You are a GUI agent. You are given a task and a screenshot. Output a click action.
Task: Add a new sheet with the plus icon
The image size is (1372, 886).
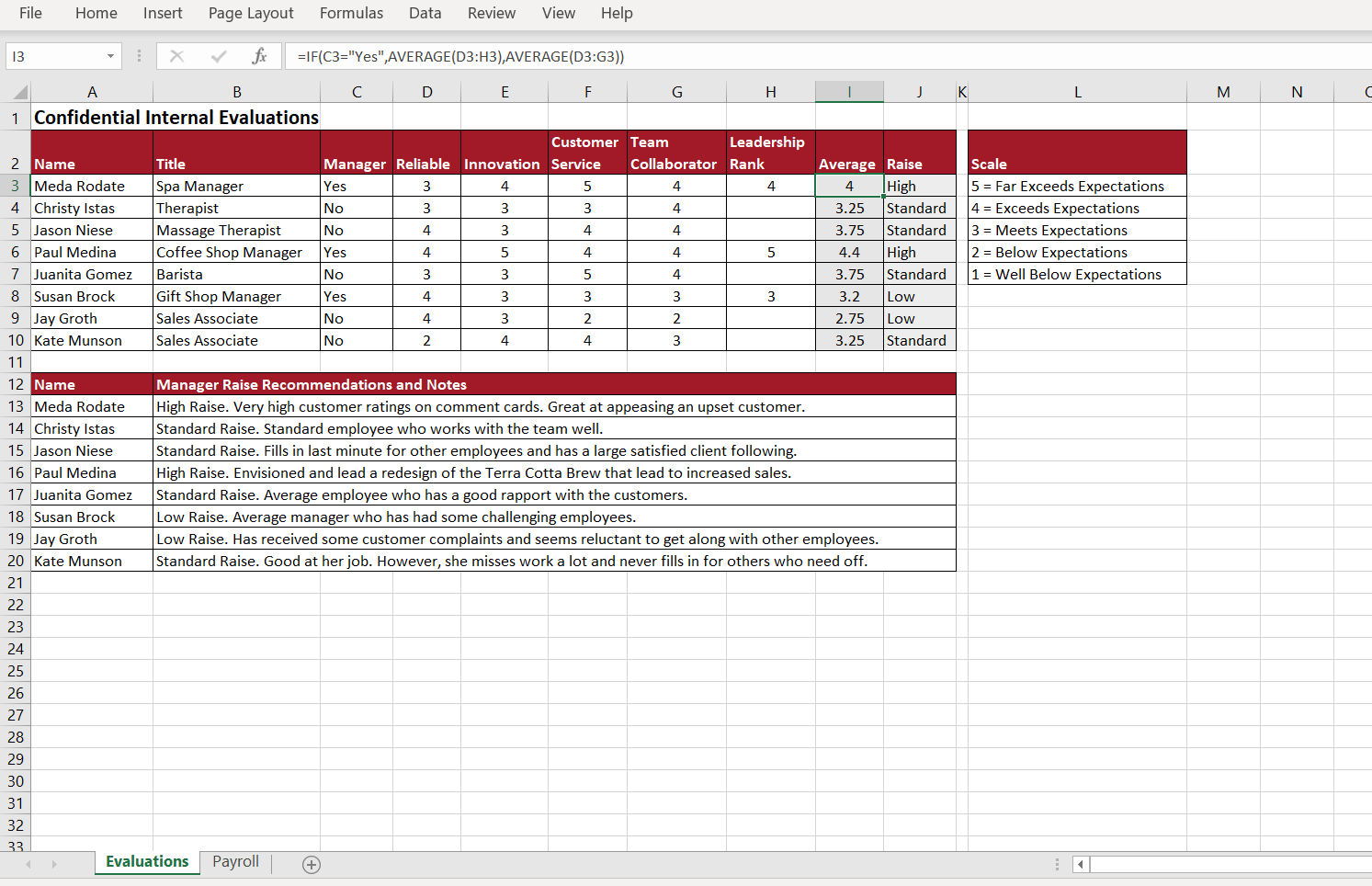click(312, 864)
